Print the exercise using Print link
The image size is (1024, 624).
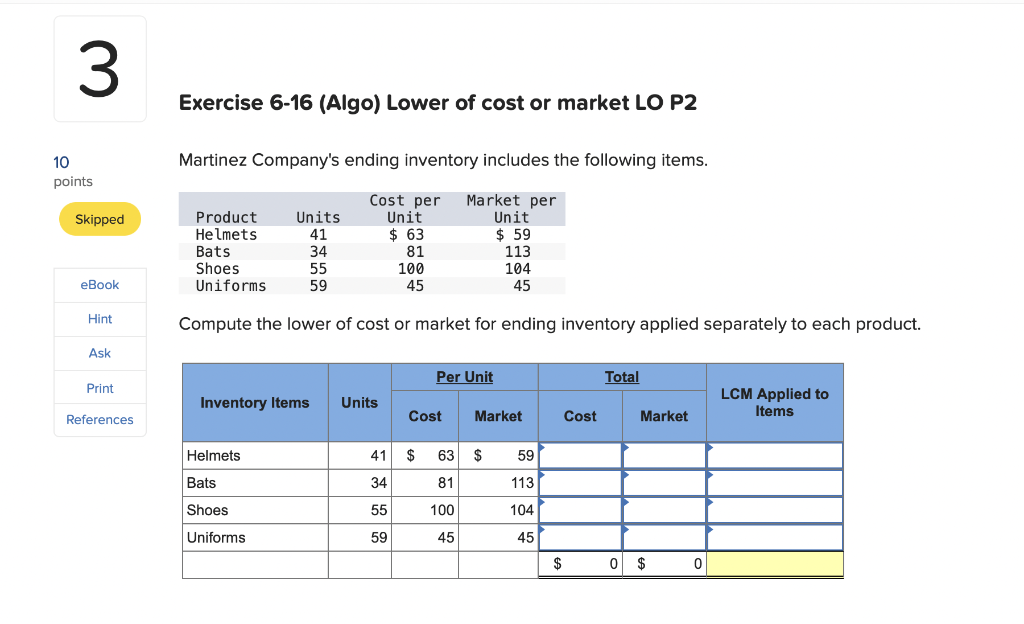point(99,388)
